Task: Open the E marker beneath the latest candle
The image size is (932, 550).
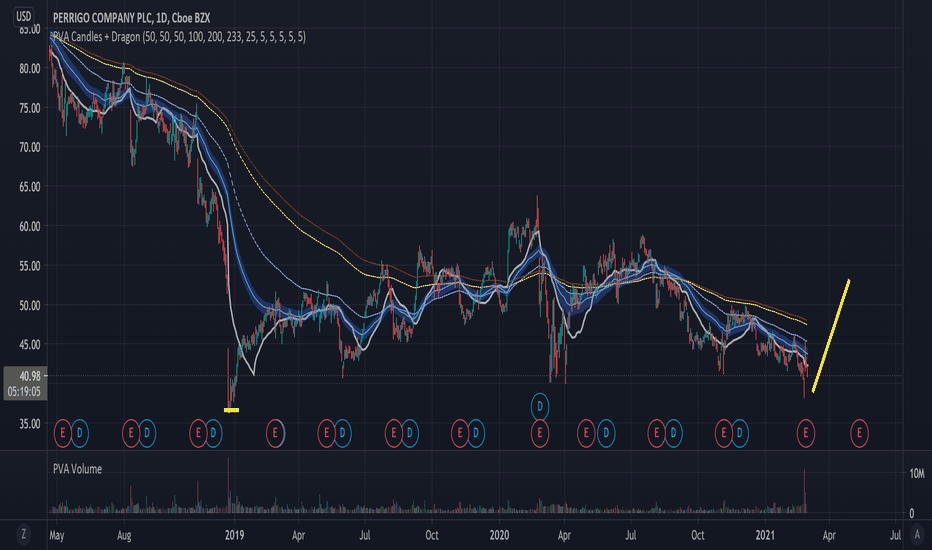Action: pyautogui.click(x=806, y=433)
